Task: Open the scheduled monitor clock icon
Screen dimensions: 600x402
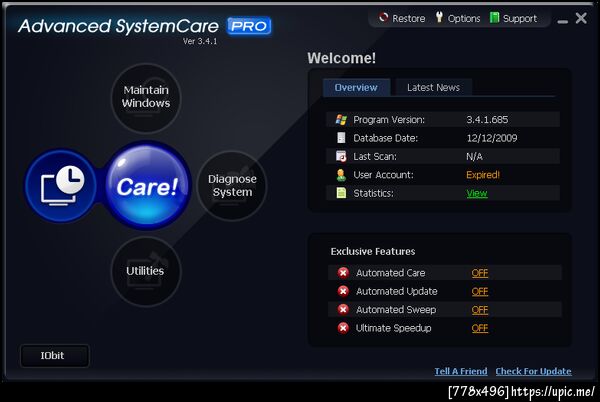Action: tap(61, 186)
